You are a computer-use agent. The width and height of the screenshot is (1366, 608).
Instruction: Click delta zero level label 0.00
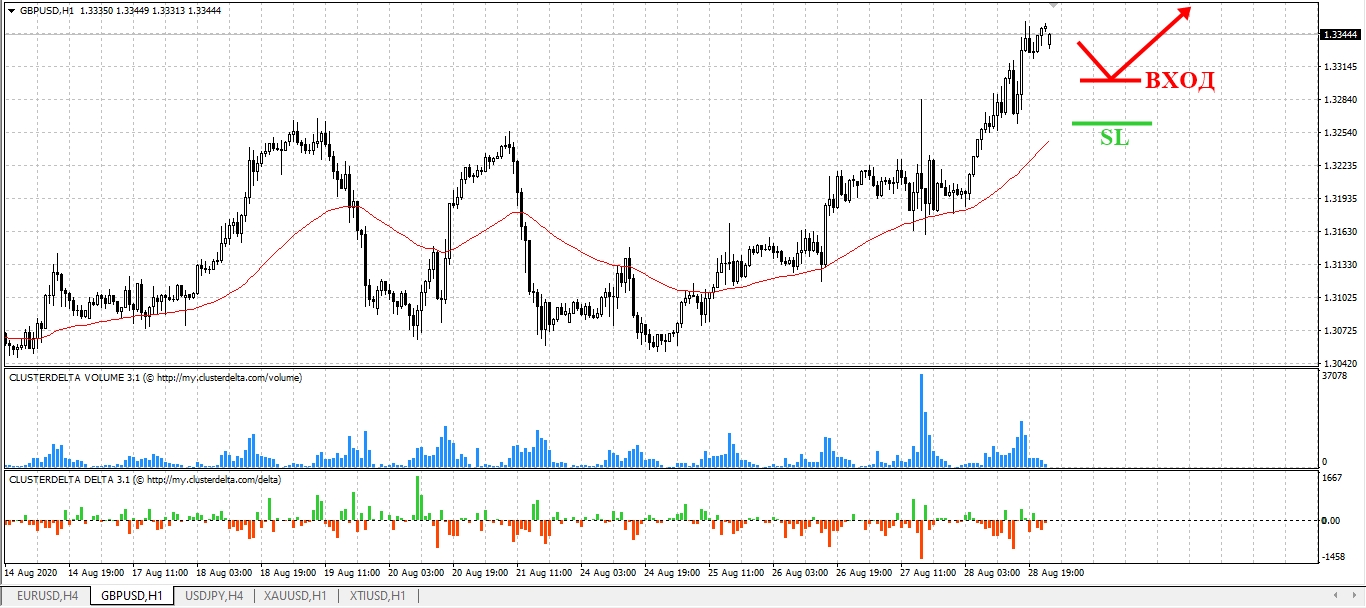point(1332,521)
